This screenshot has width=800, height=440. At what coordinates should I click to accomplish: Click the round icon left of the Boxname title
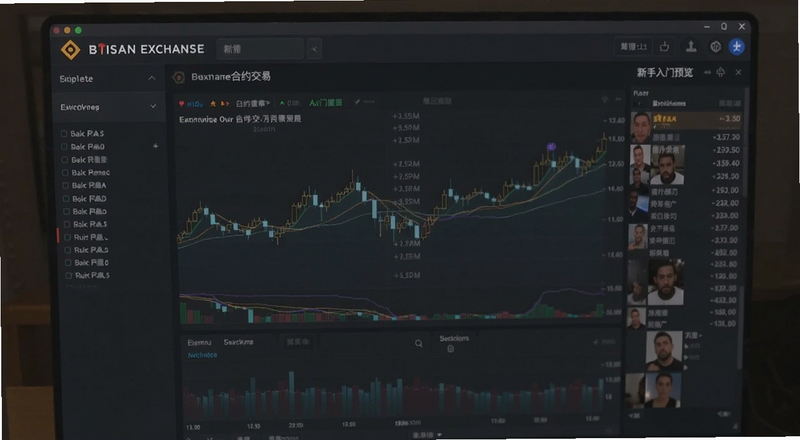click(x=178, y=77)
